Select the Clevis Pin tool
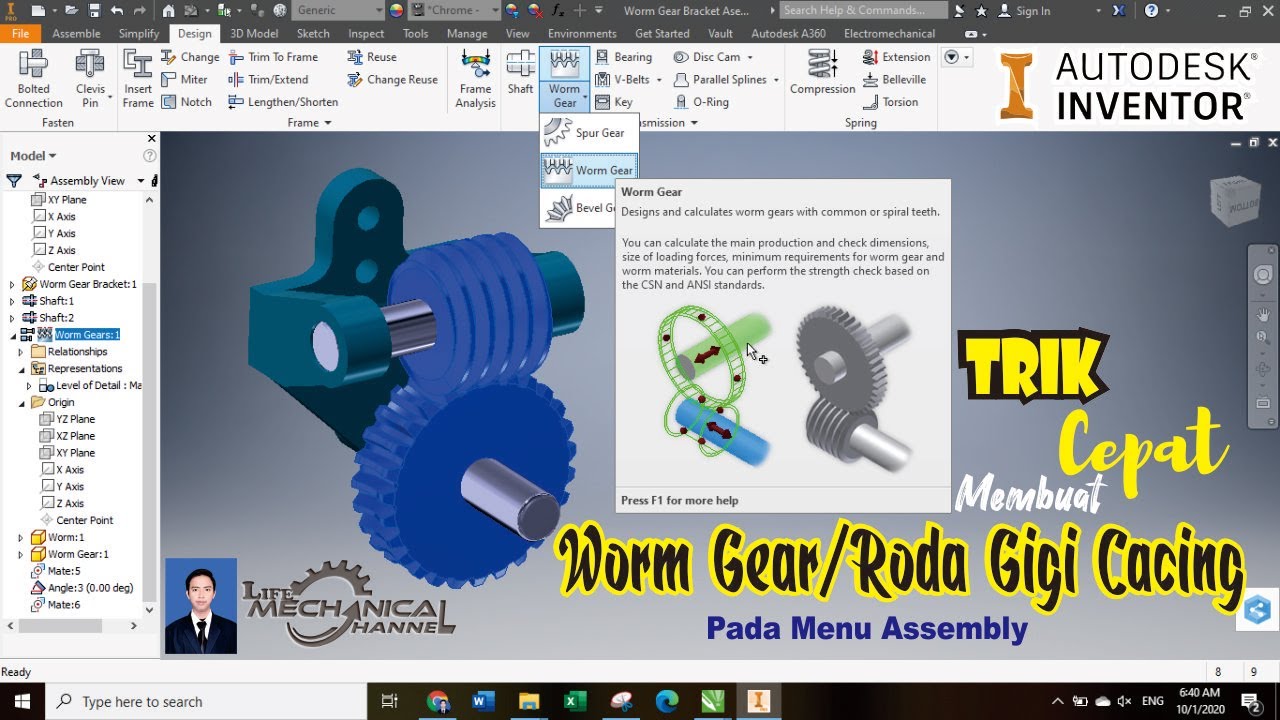Screen dimensions: 1280x720 point(90,79)
